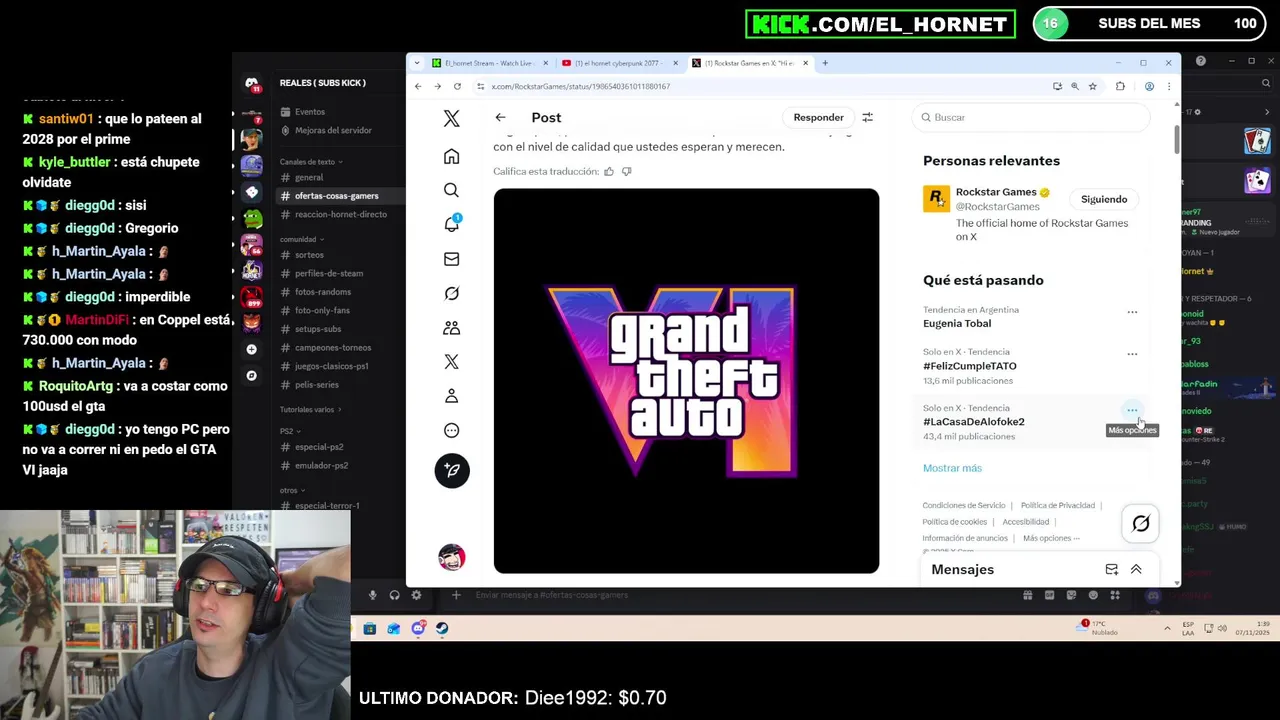
Task: Start new message icon in Mensajes bar
Action: (x=1111, y=569)
